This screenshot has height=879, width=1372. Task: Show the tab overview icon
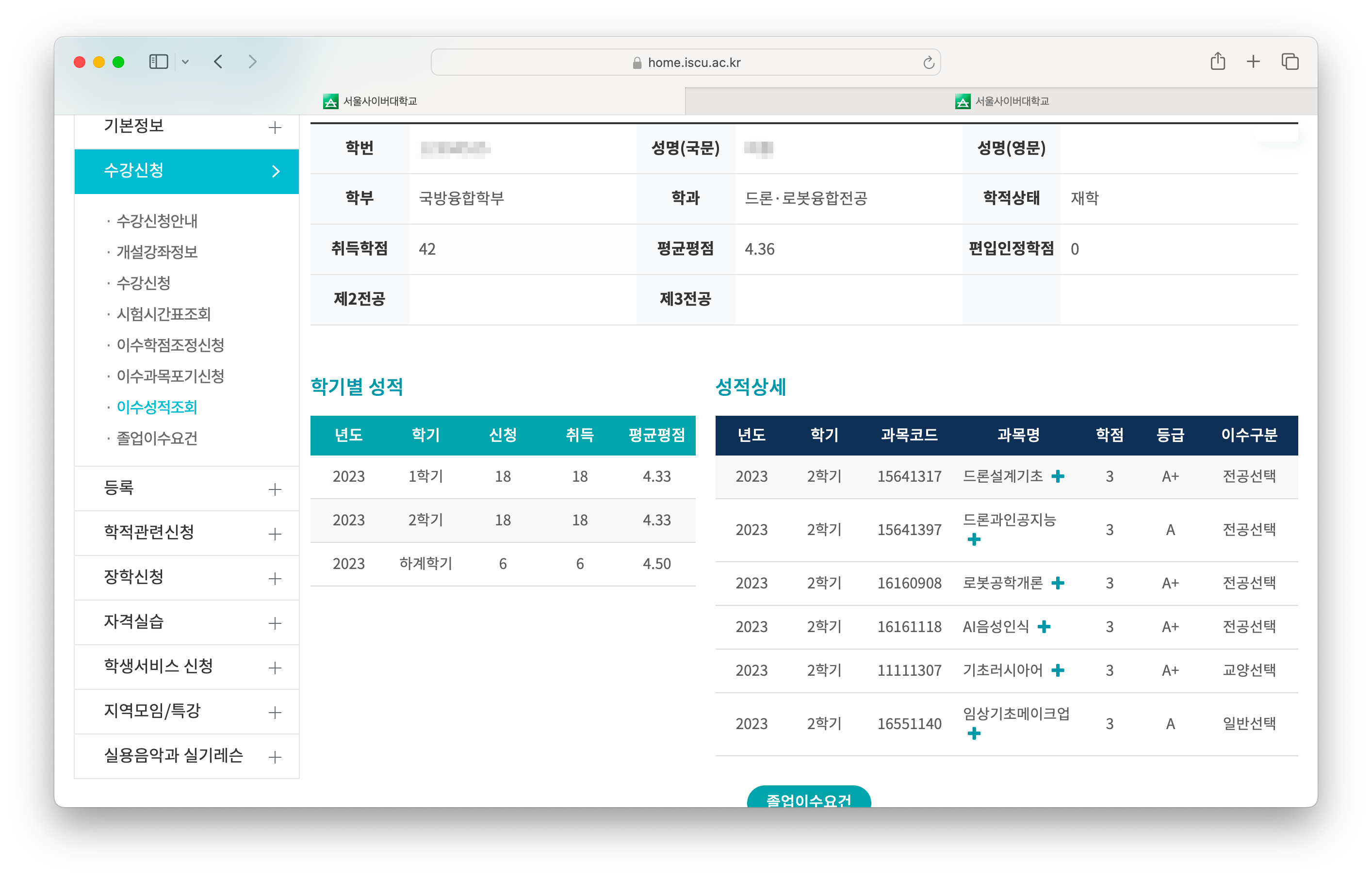[x=1290, y=62]
